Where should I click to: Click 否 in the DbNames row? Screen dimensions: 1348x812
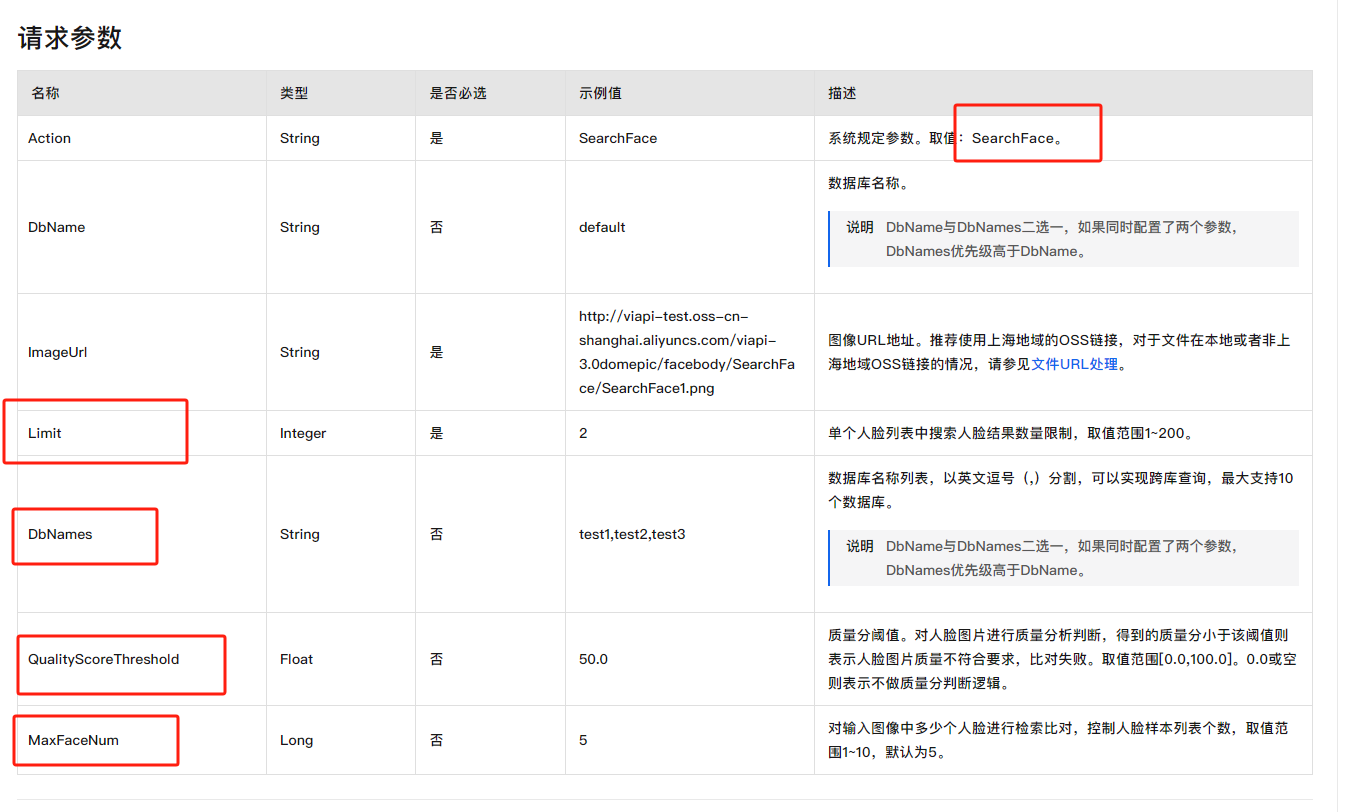[436, 534]
